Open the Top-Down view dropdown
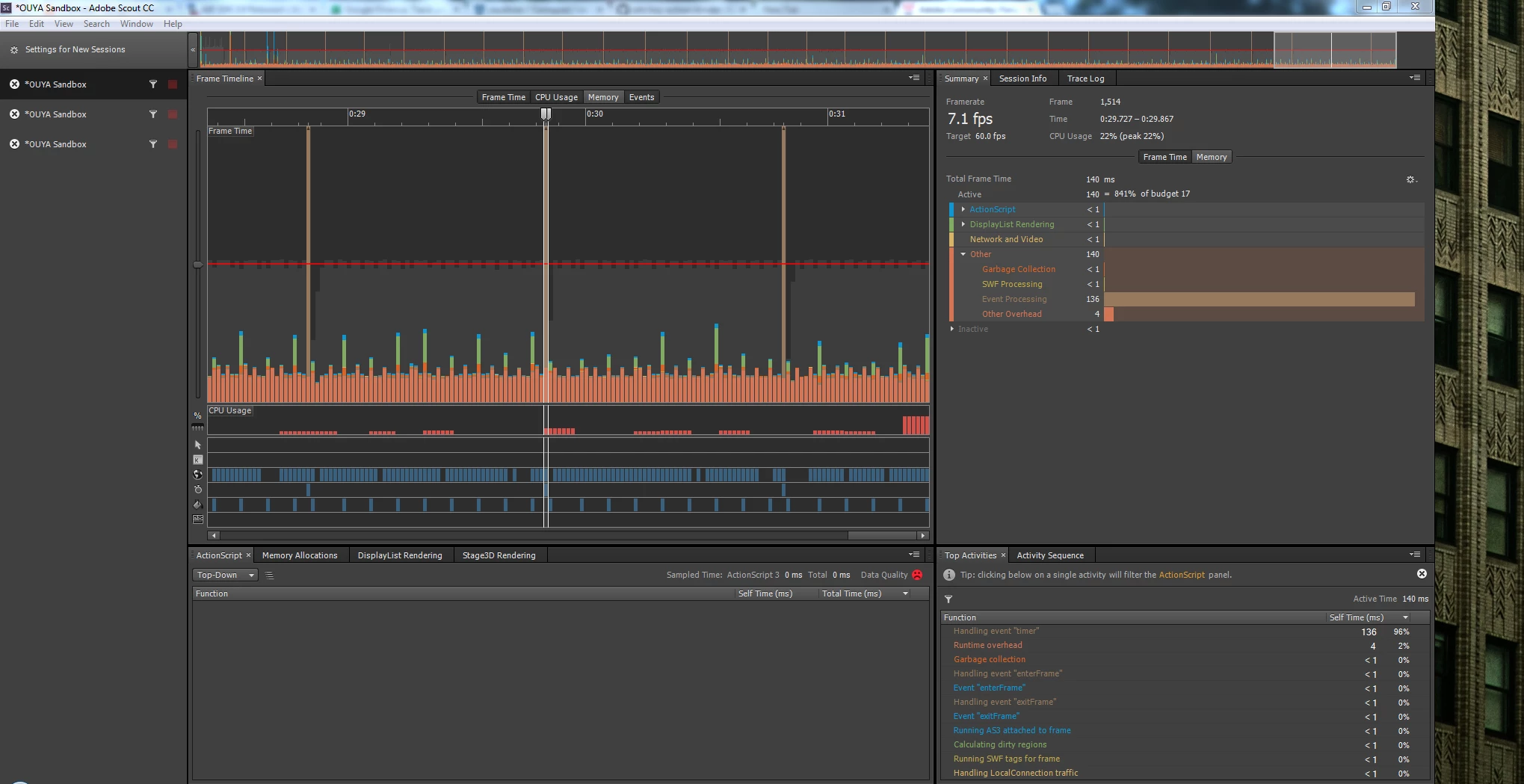1524x784 pixels. pyautogui.click(x=225, y=575)
